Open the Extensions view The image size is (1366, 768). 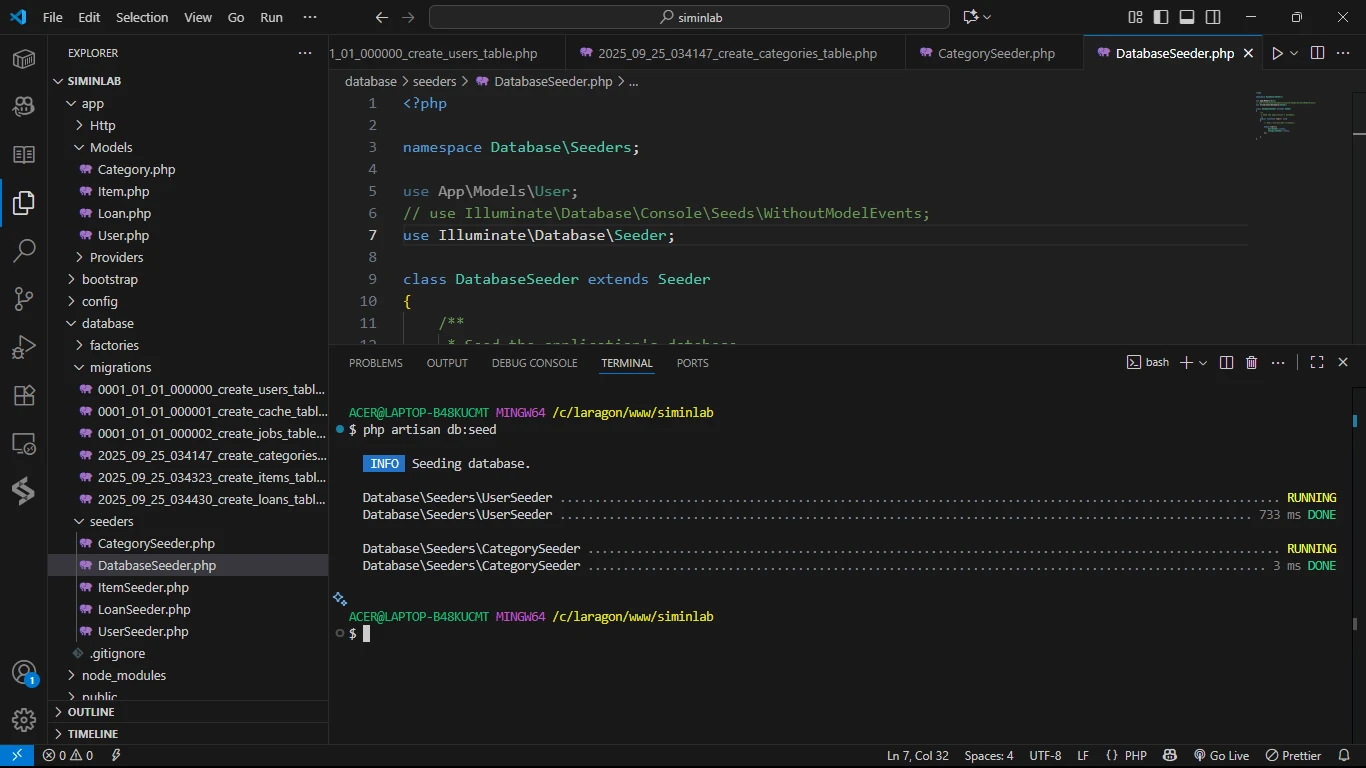click(24, 395)
